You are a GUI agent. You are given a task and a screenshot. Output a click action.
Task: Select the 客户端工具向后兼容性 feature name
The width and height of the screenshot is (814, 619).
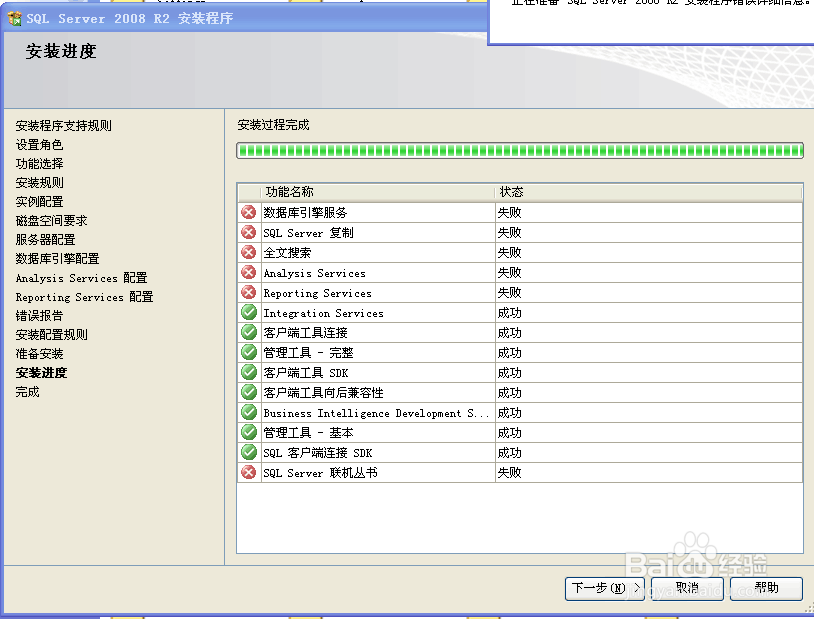(x=323, y=393)
